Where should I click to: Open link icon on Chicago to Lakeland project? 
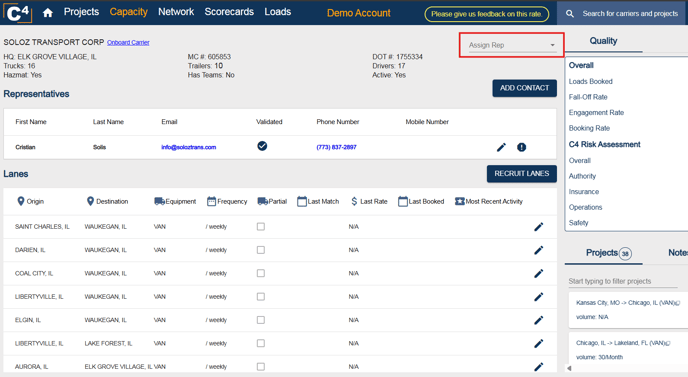point(668,343)
